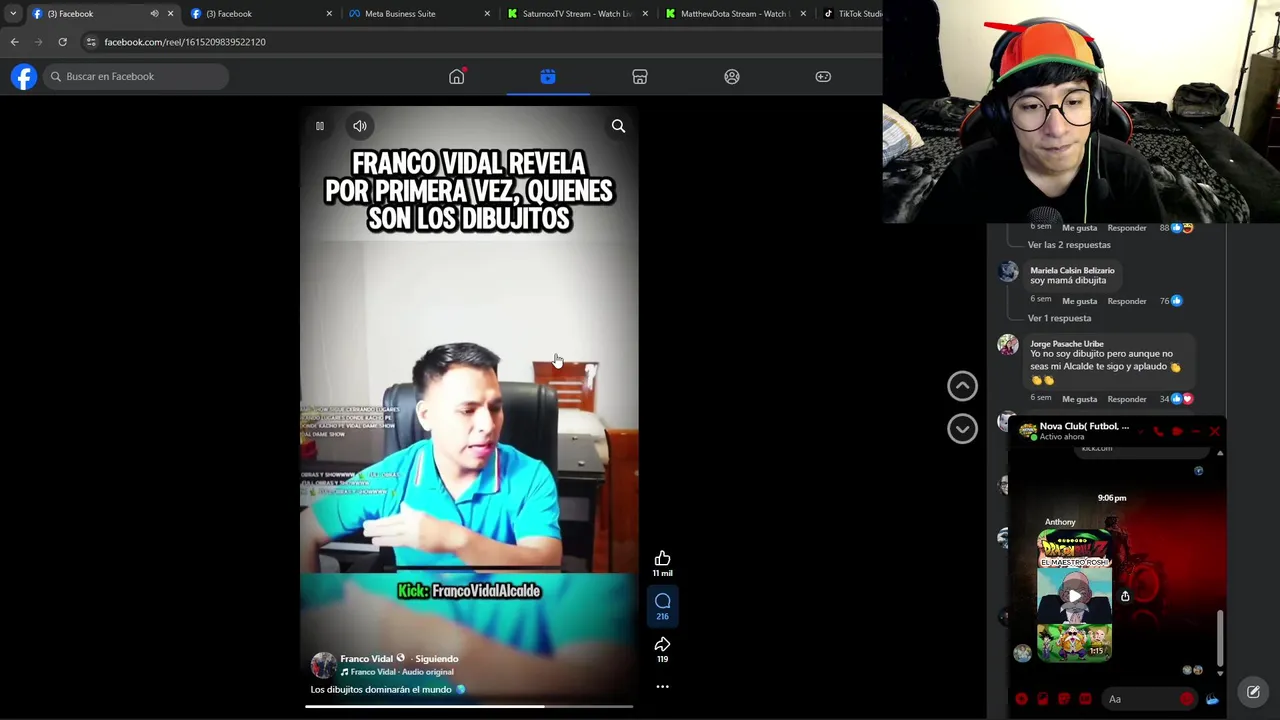Viewport: 1280px width, 720px height.
Task: Open the tab search dropdown arrow
Action: click(13, 14)
